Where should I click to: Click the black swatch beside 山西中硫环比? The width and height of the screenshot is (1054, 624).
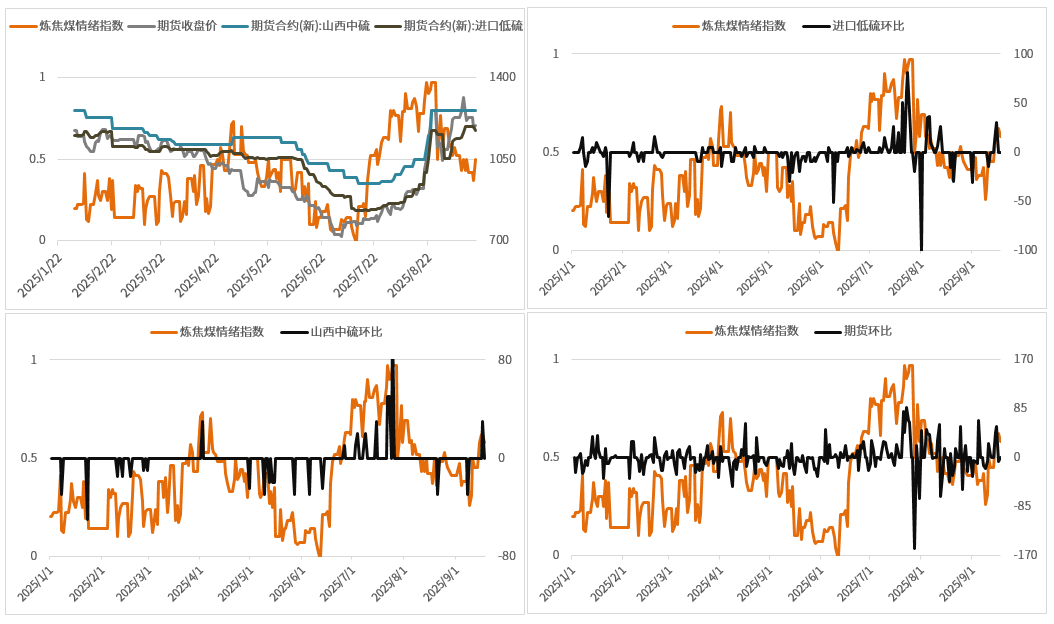point(294,332)
